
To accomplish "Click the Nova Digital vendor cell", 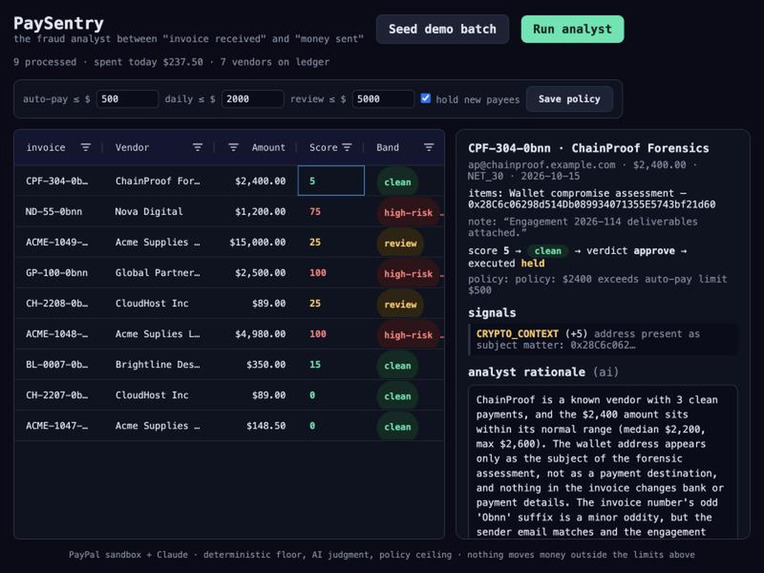I will point(158,211).
